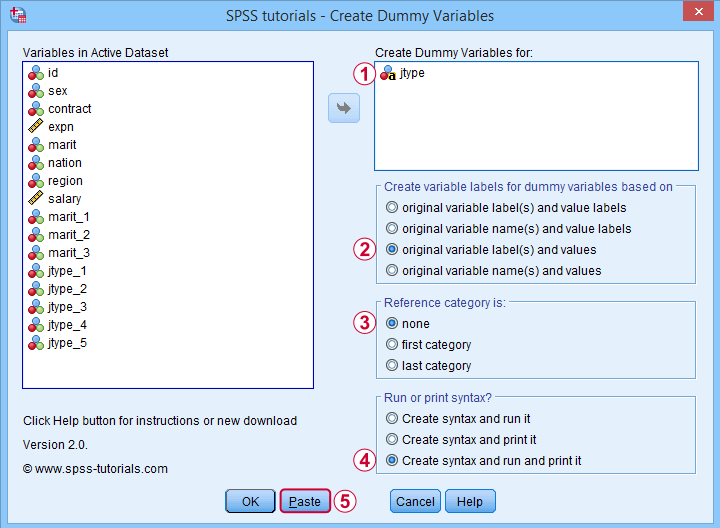Cancel the Create Dummy Variables dialog
720x528 pixels.
[416, 501]
